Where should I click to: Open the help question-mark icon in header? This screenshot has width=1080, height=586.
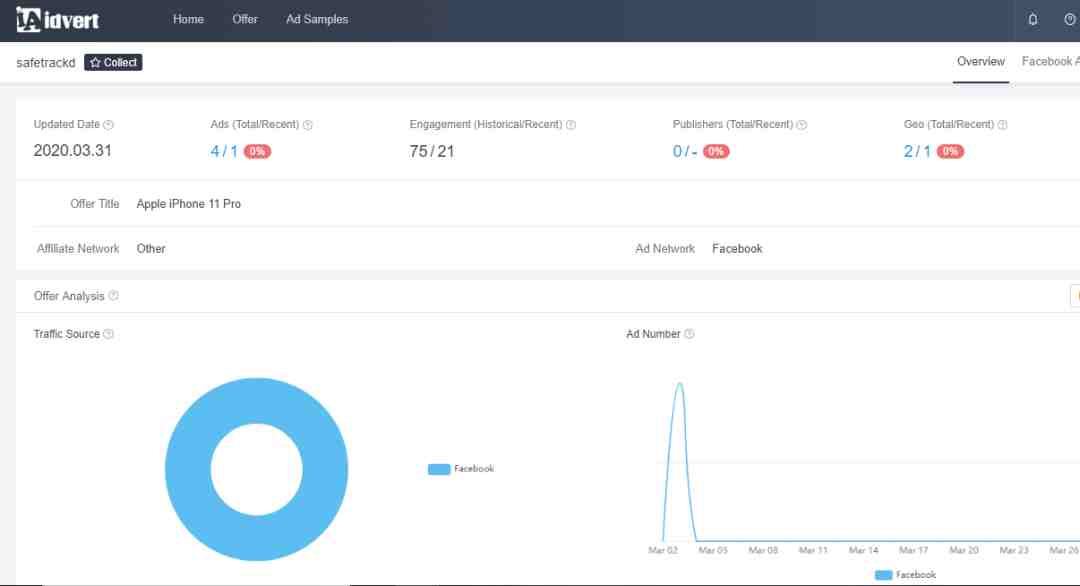click(x=1070, y=19)
